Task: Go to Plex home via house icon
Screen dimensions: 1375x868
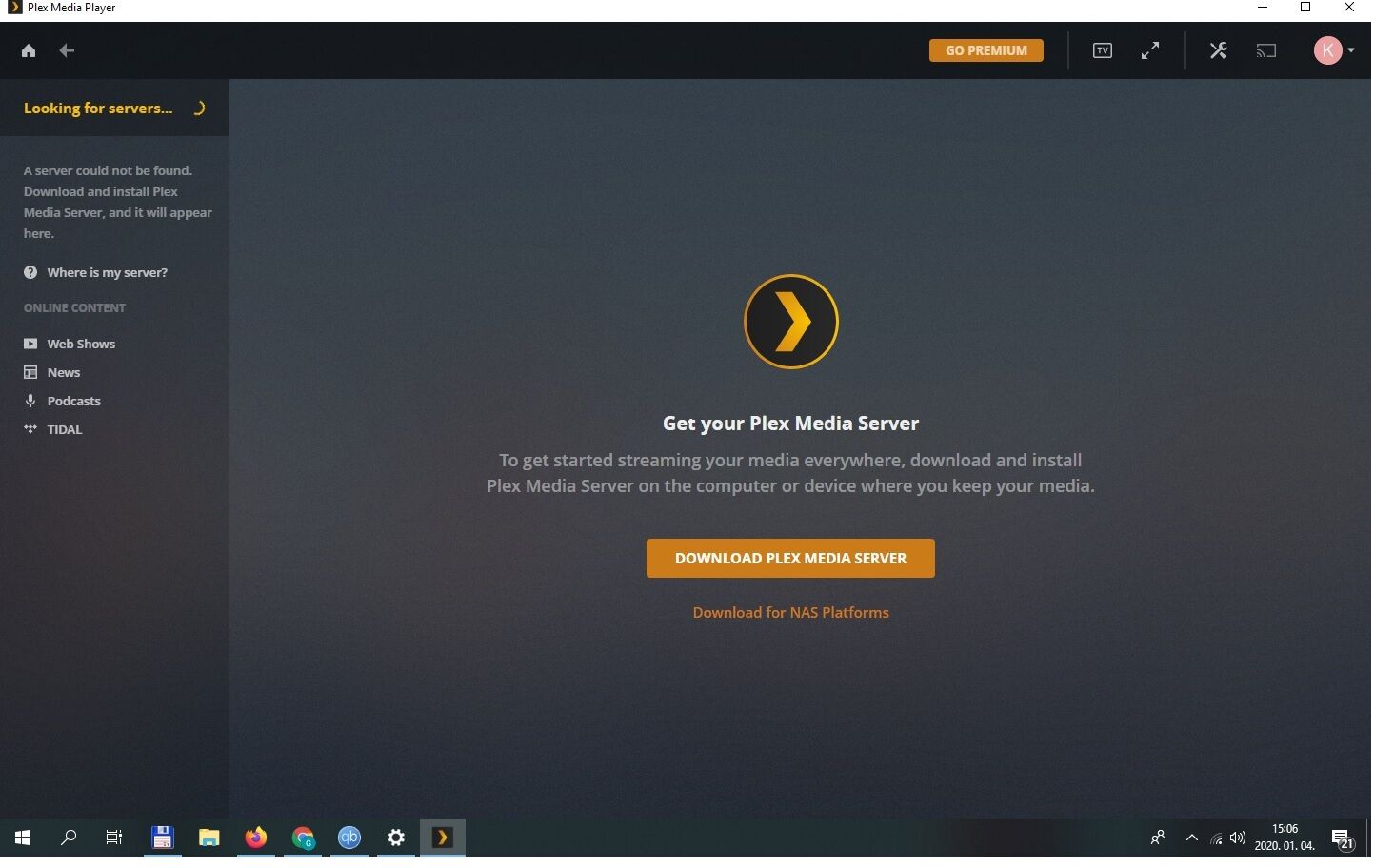Action: tap(29, 50)
